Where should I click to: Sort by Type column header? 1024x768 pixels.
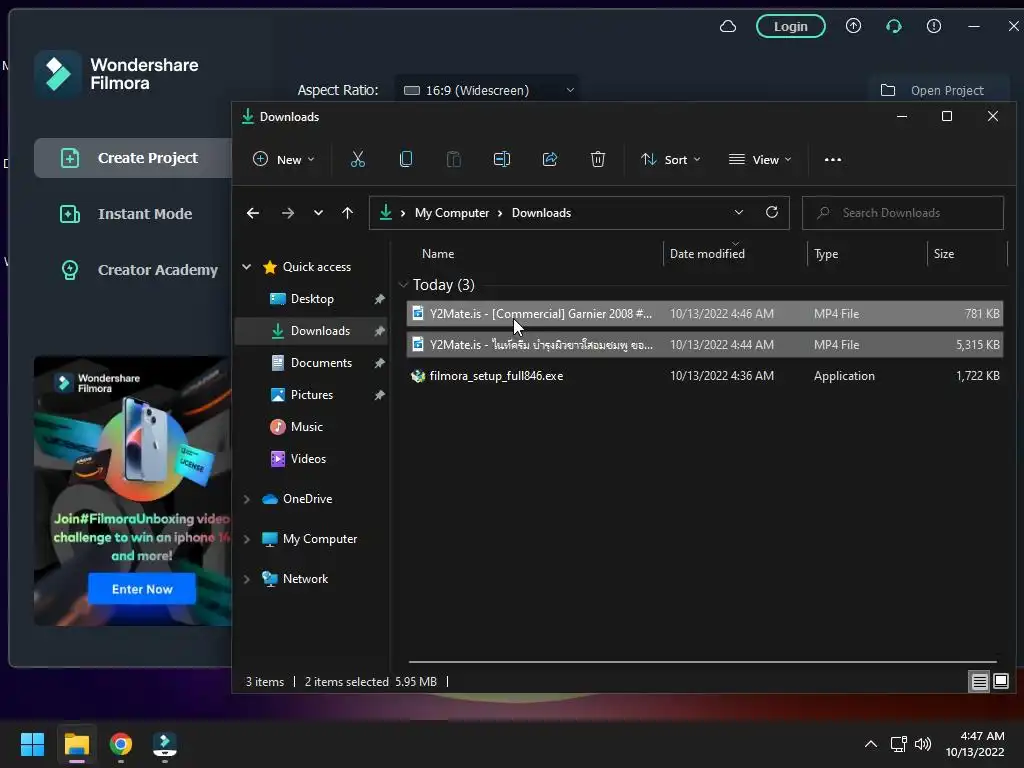click(825, 253)
